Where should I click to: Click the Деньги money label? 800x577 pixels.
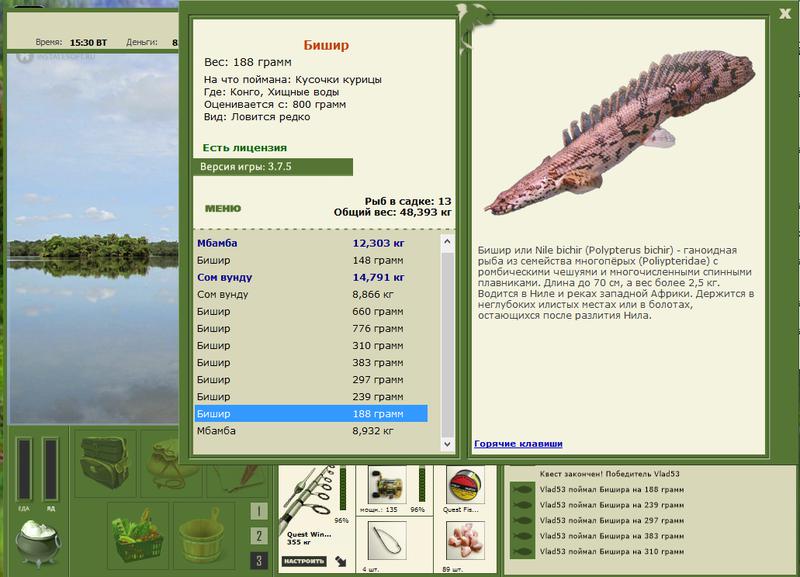pos(142,42)
